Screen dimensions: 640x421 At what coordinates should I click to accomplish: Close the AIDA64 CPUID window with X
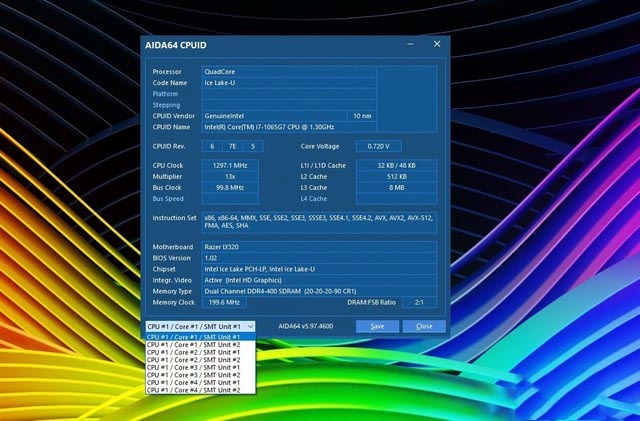coord(437,44)
